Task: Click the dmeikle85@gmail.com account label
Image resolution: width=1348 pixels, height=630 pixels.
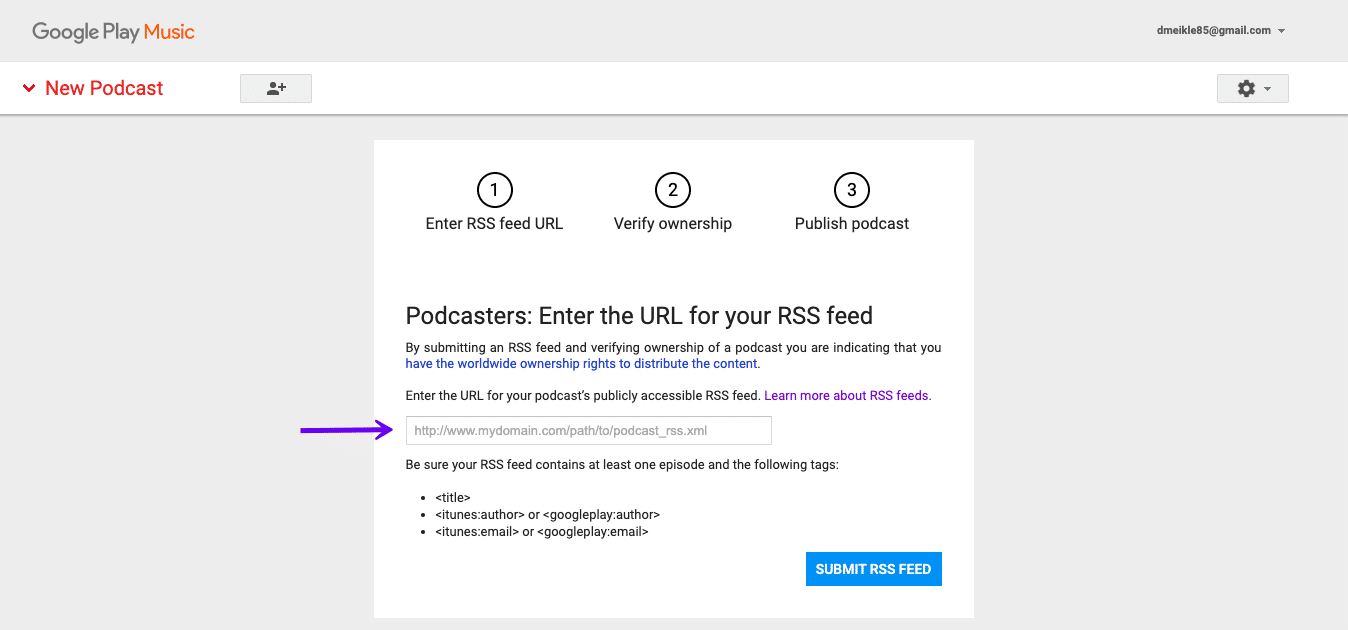Action: (x=1213, y=30)
